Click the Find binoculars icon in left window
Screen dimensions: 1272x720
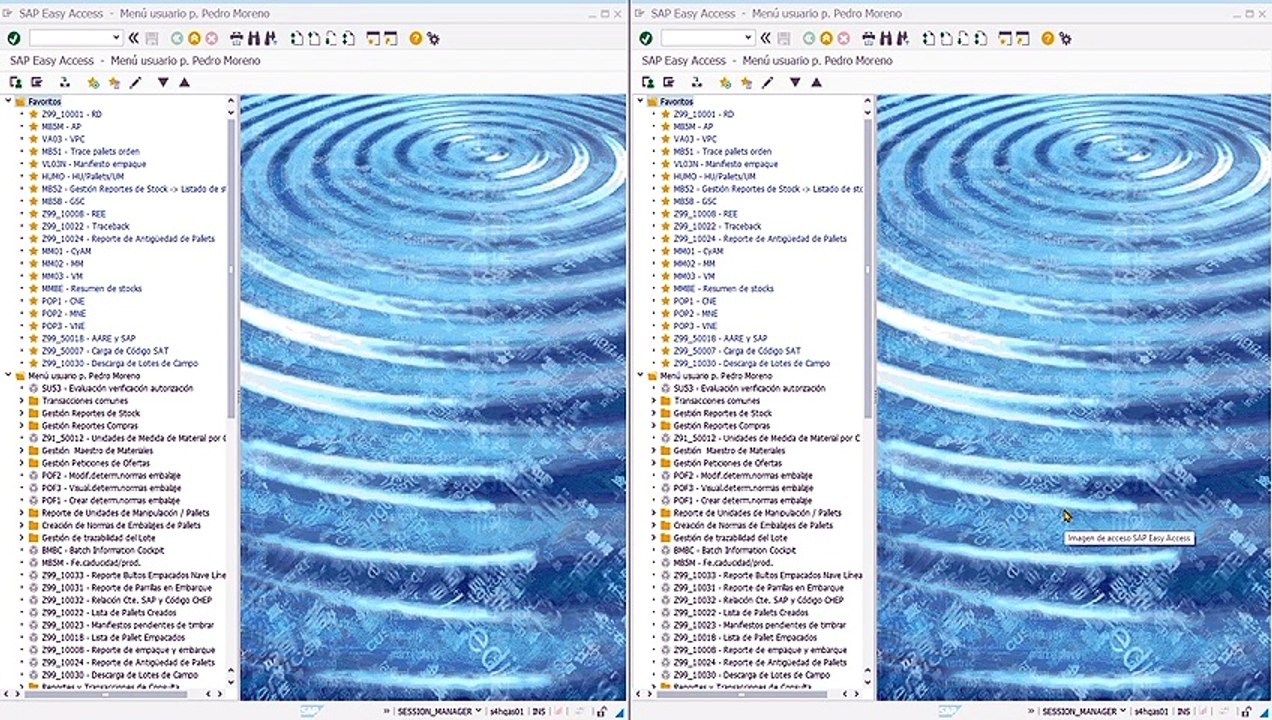[253, 38]
